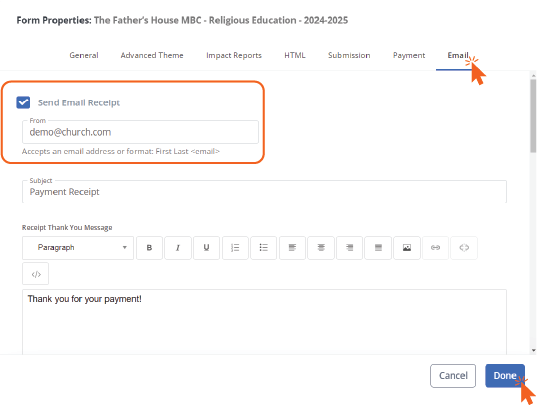Screen dimensions: 537x406
Task: Insert an image into message
Action: click(x=407, y=248)
